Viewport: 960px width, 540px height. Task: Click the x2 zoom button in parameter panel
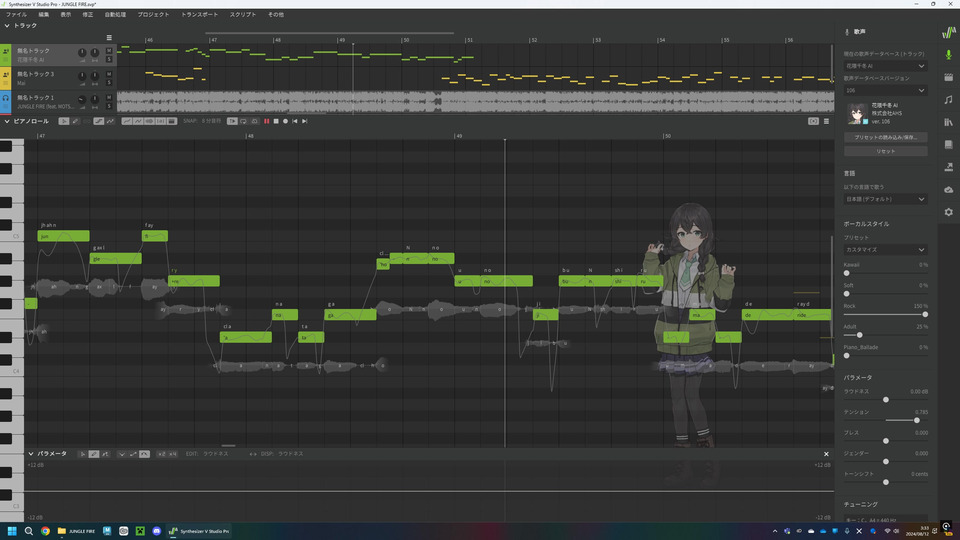click(161, 454)
